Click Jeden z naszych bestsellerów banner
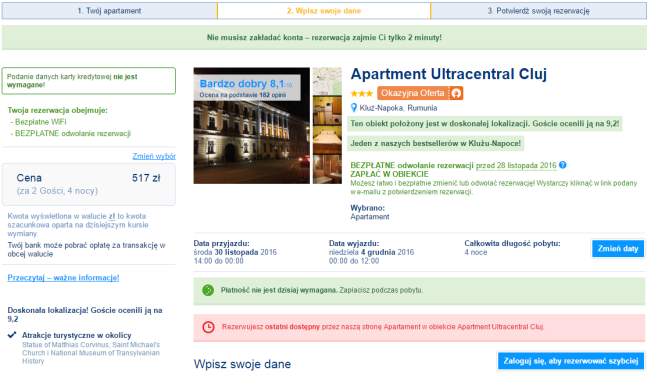 coord(435,143)
